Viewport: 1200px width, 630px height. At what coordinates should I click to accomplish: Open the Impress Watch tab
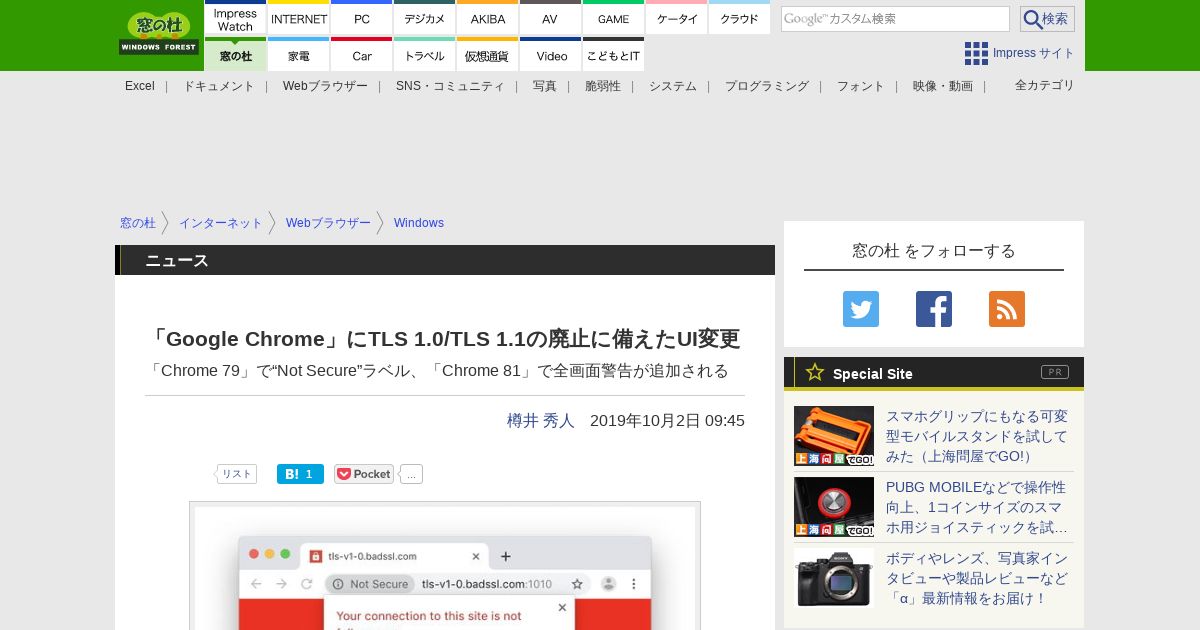[235, 19]
